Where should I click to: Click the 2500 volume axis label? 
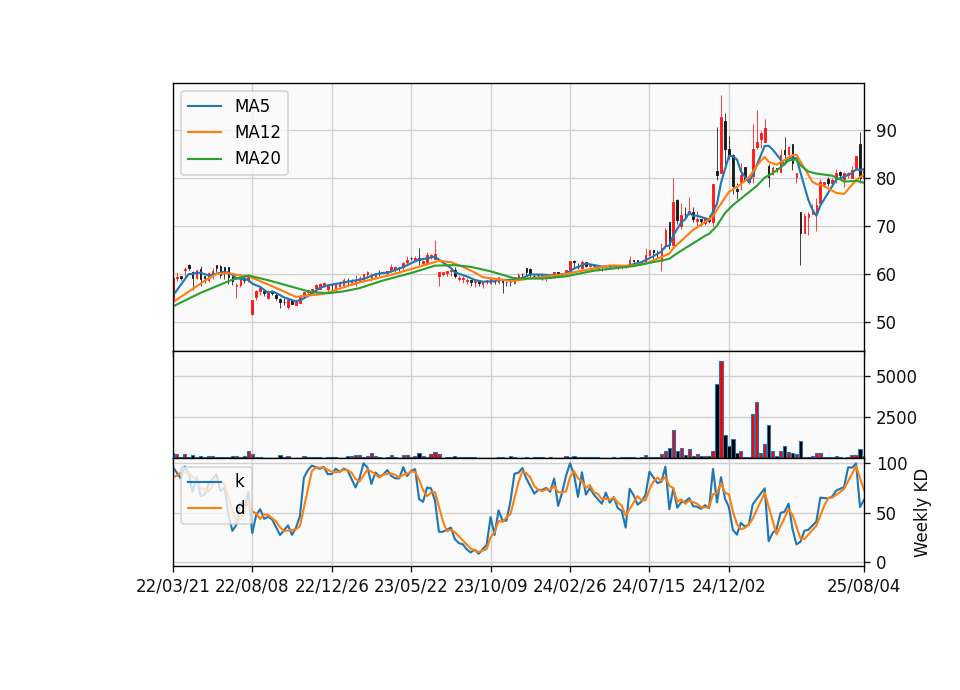896,418
